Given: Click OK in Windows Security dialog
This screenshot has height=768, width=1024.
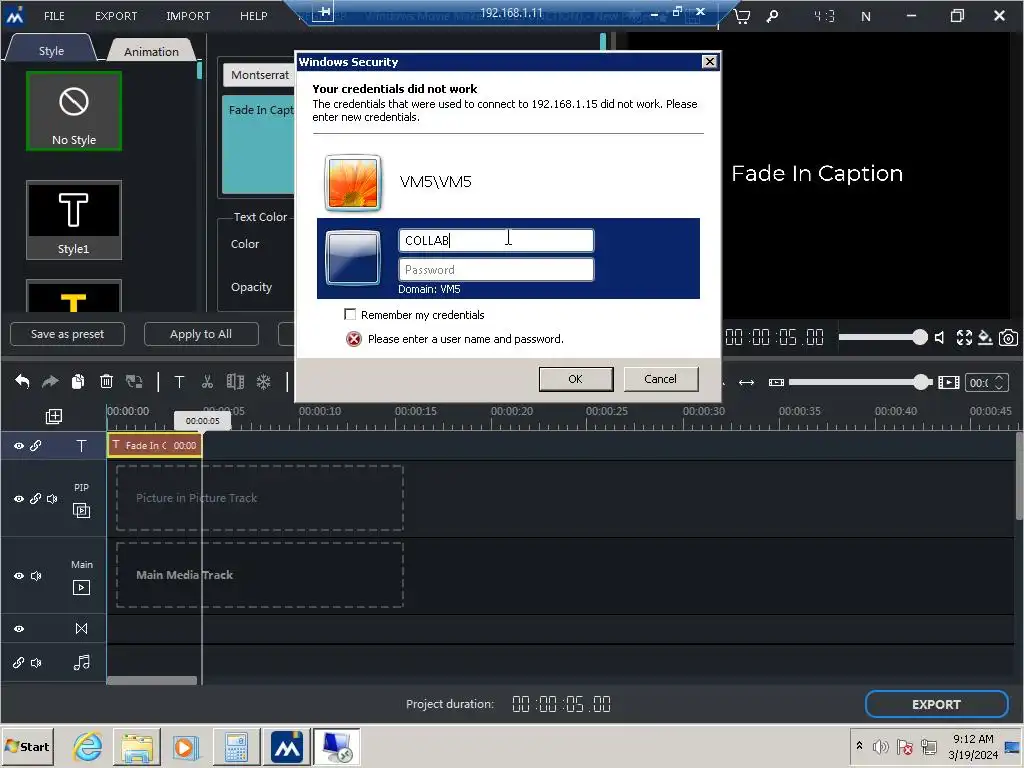Looking at the screenshot, I should [x=575, y=379].
